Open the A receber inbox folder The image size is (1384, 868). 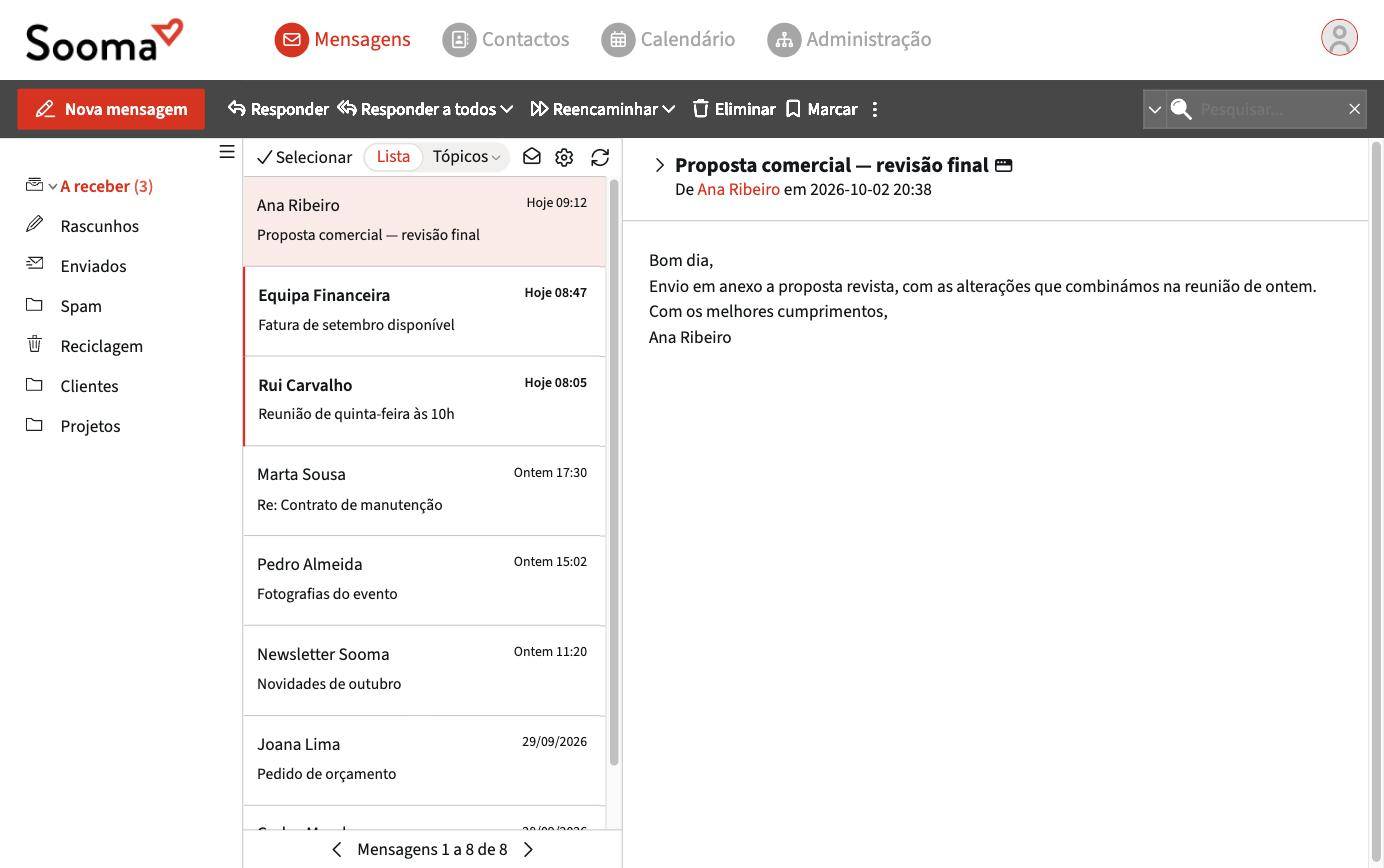(106, 186)
